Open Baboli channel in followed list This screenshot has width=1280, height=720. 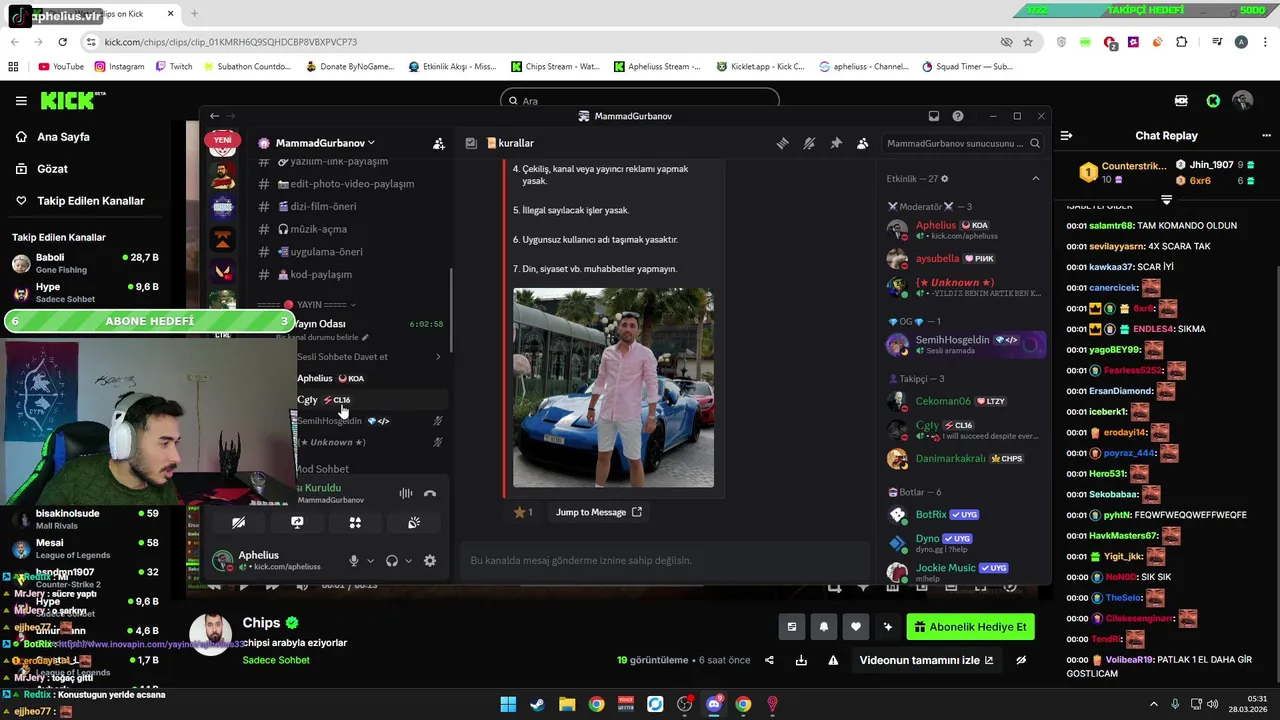tap(85, 264)
